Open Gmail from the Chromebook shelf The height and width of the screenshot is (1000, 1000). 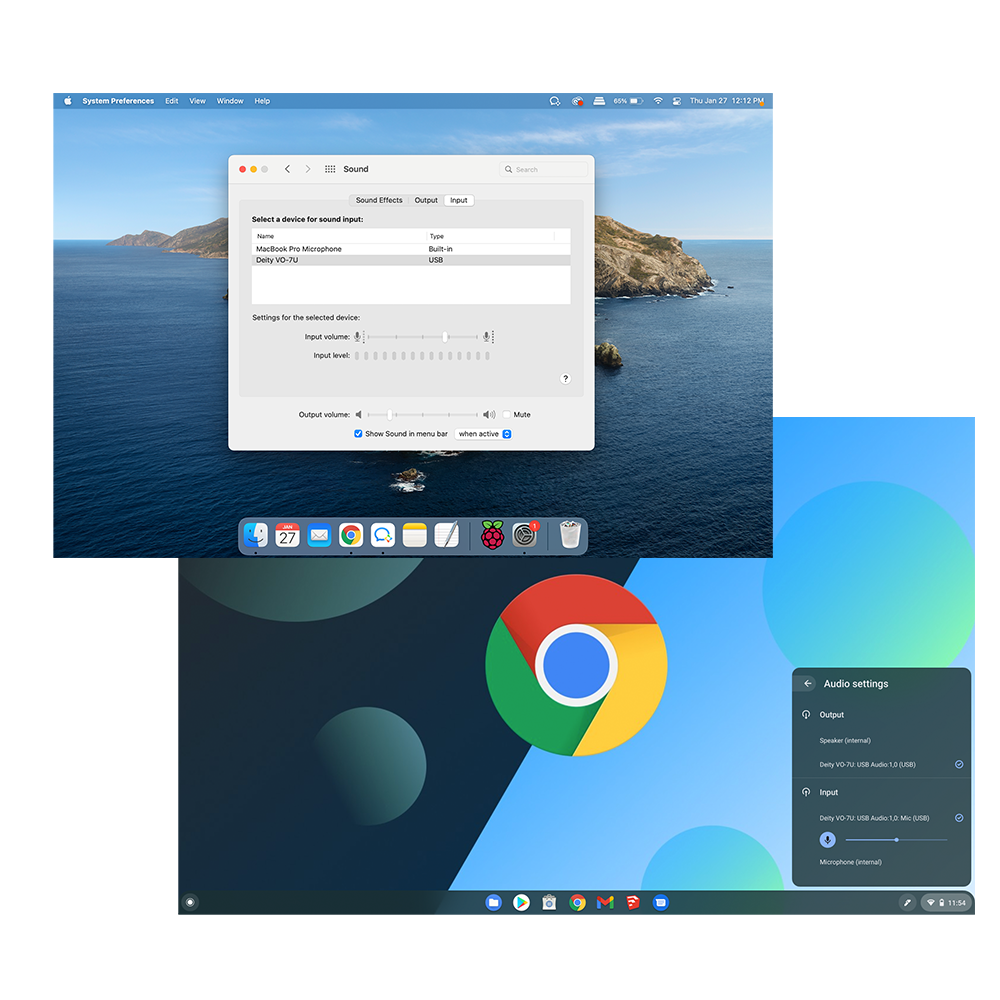tap(605, 902)
